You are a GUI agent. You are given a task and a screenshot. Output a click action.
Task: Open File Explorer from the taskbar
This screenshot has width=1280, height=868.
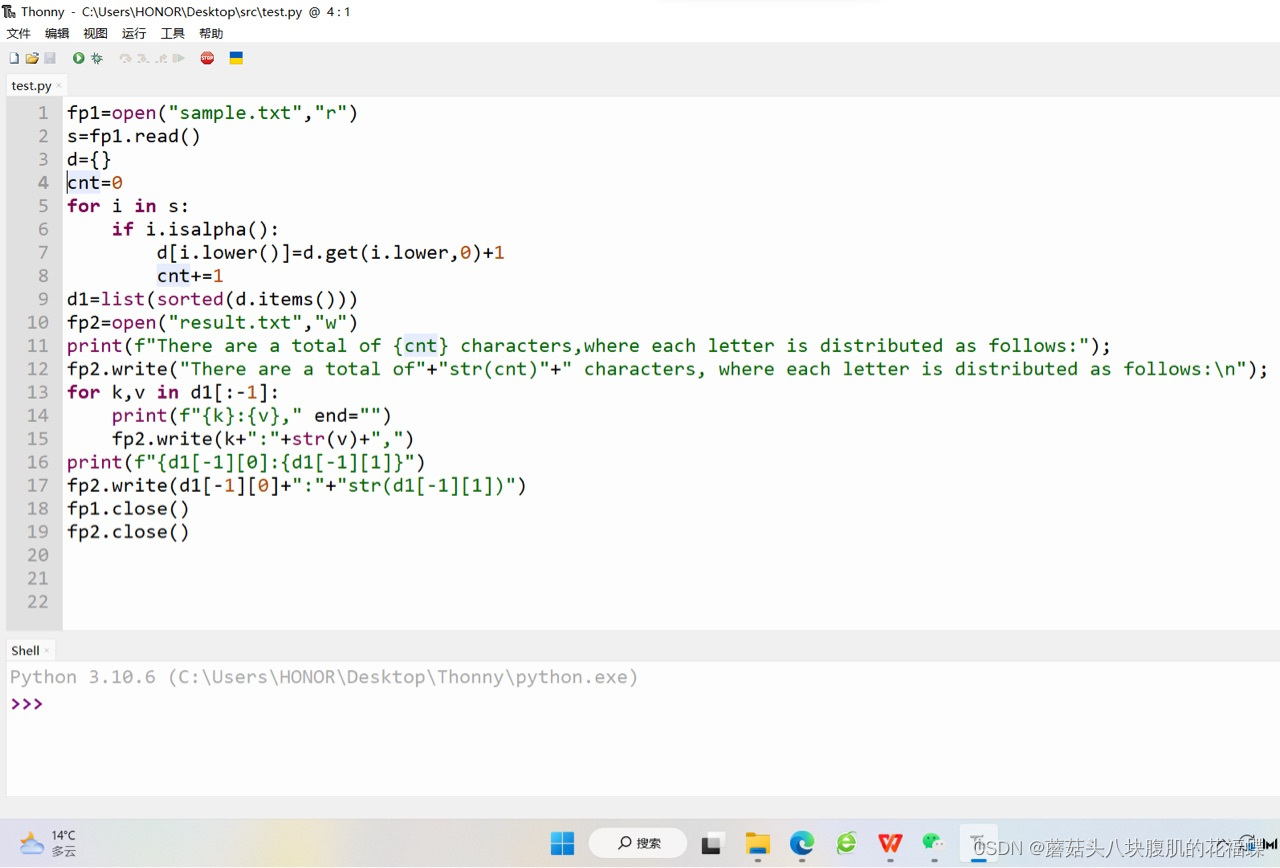758,843
